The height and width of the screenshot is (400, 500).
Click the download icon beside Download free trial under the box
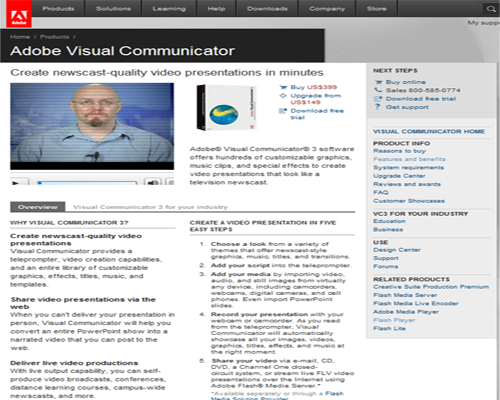point(283,111)
